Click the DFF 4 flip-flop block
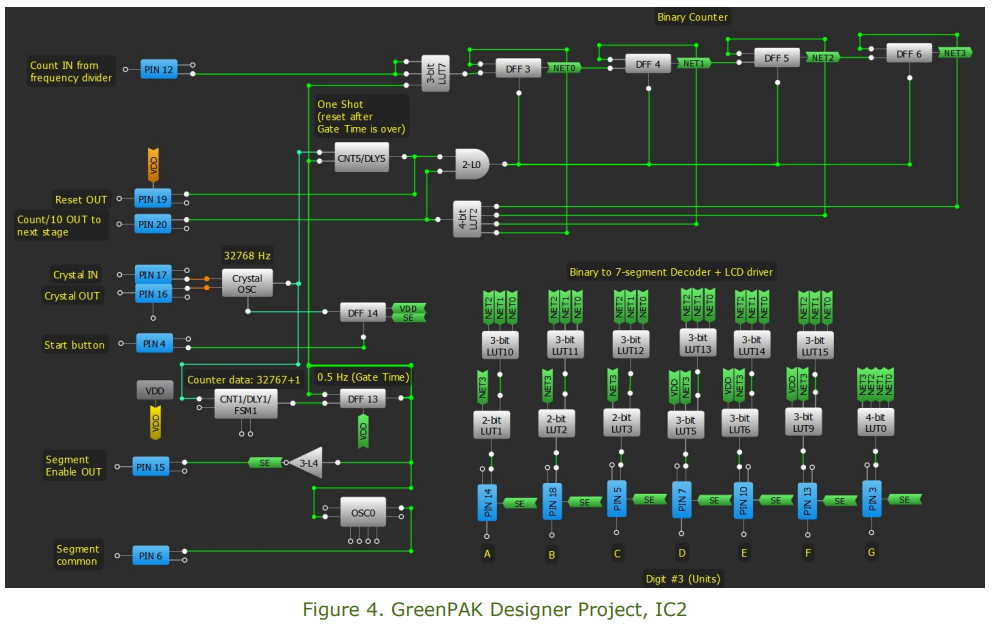Viewport: 992px width, 629px height. click(x=648, y=64)
